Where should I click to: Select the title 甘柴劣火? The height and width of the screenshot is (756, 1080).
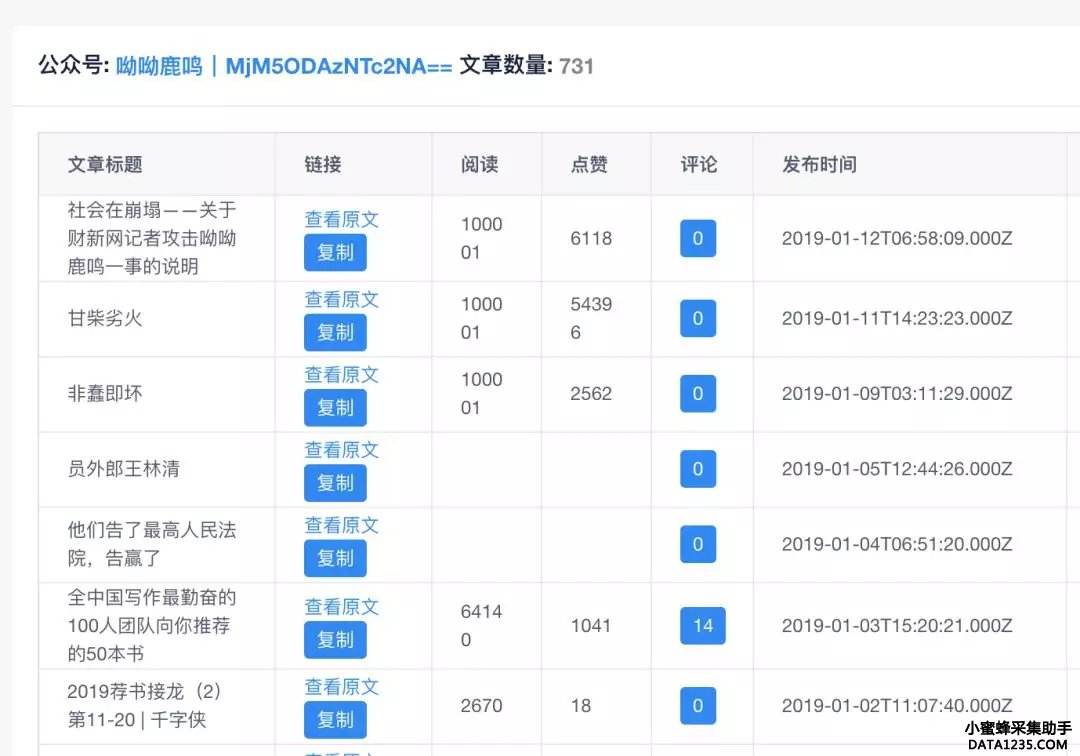coord(105,318)
